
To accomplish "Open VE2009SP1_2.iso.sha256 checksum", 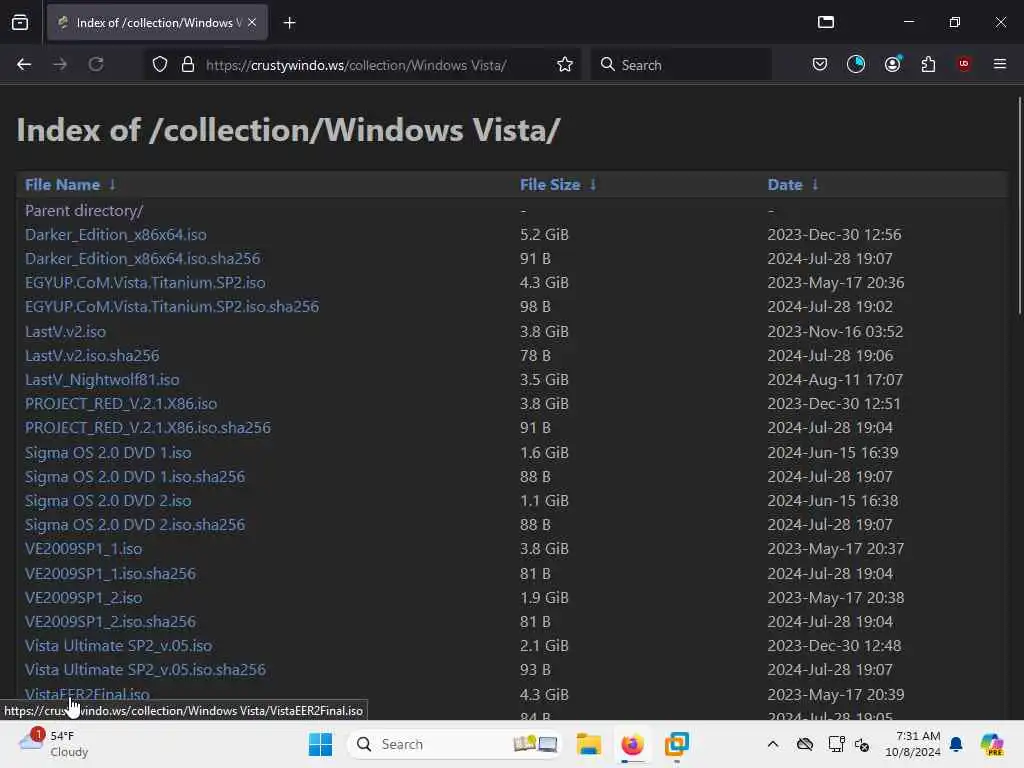I will 110,622.
